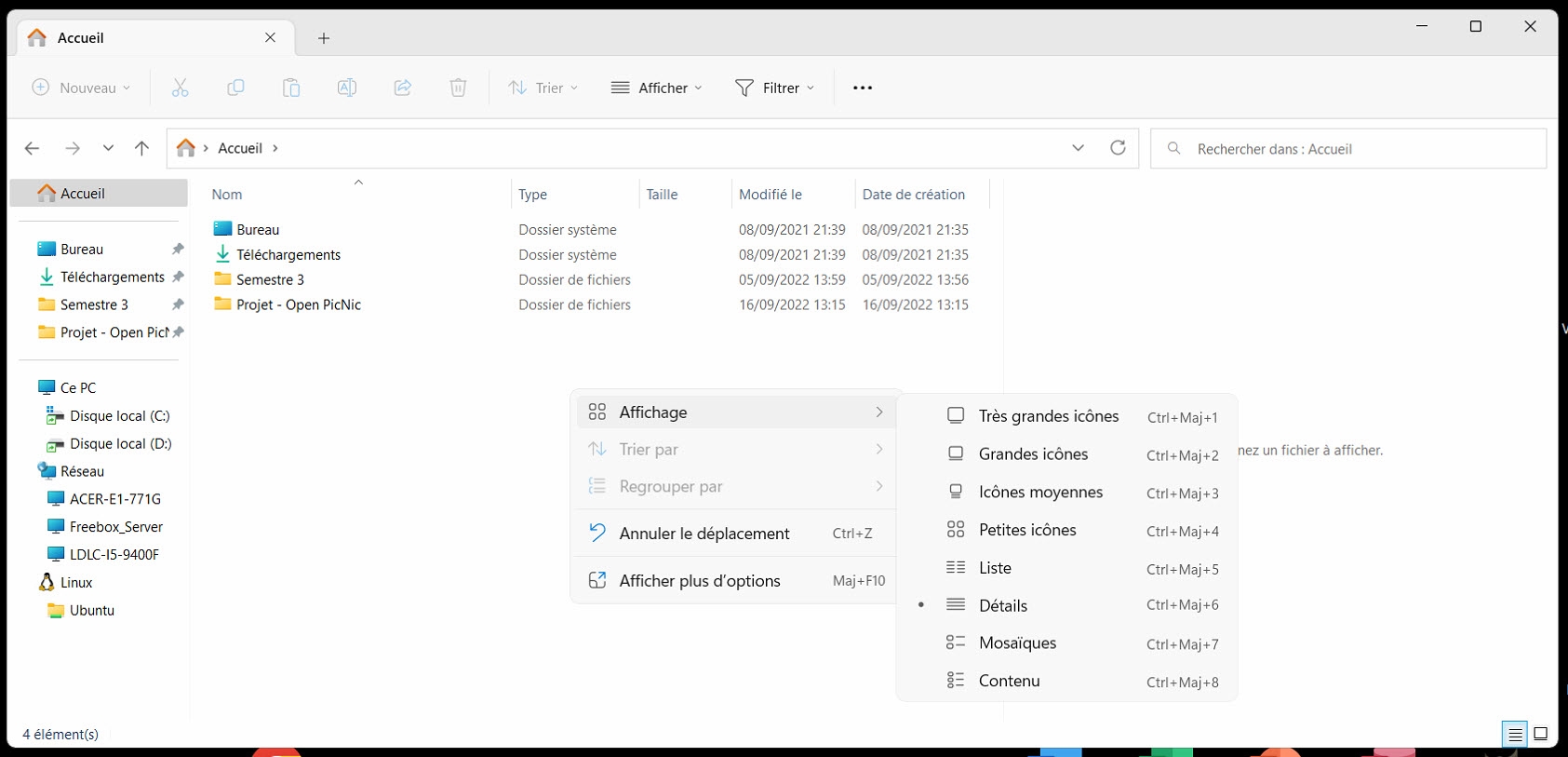
Task: Click the Paste clipboard icon
Action: click(291, 88)
